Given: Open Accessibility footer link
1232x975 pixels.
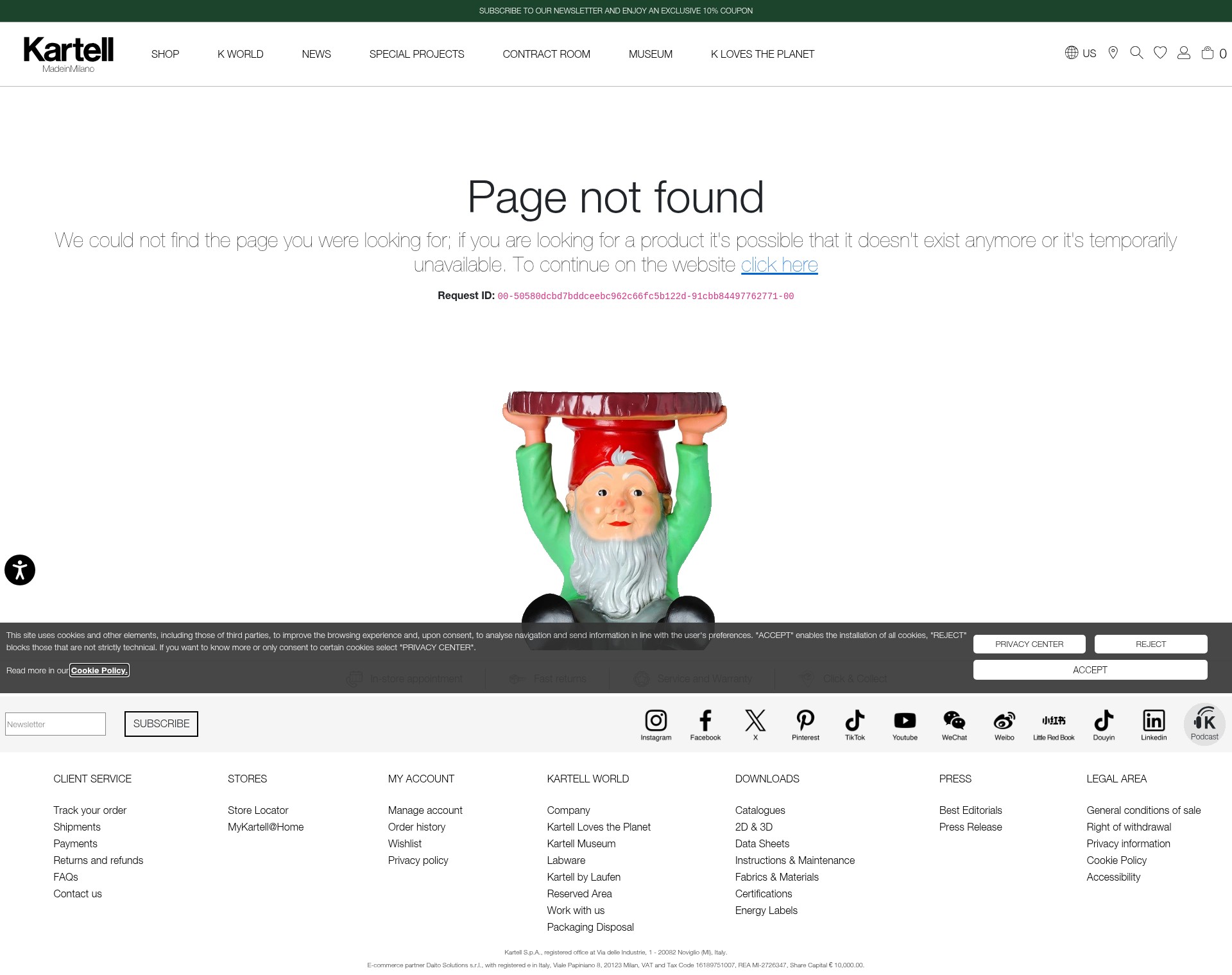Looking at the screenshot, I should pyautogui.click(x=1113, y=877).
